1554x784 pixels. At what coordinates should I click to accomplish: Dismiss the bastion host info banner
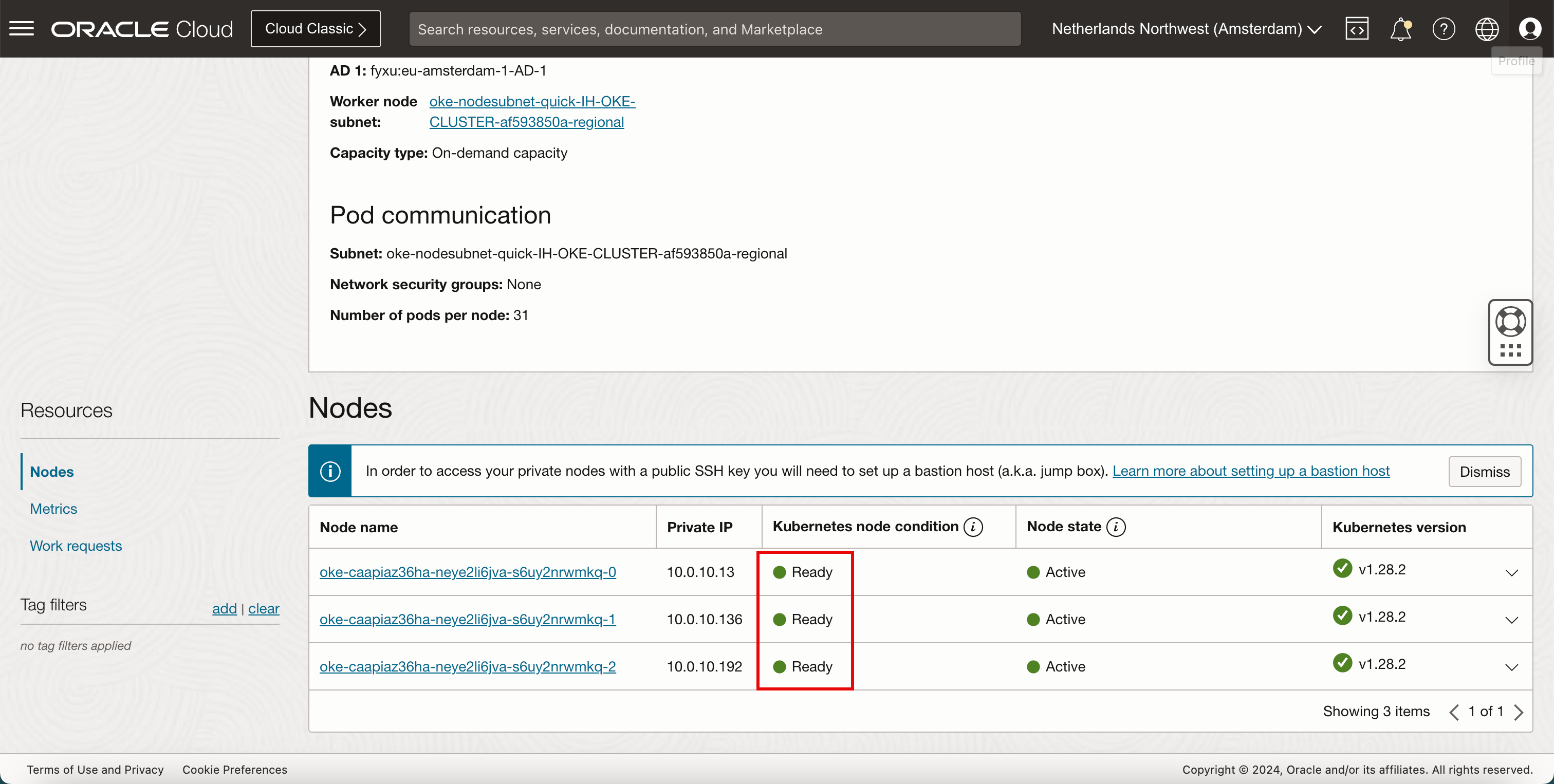1484,471
